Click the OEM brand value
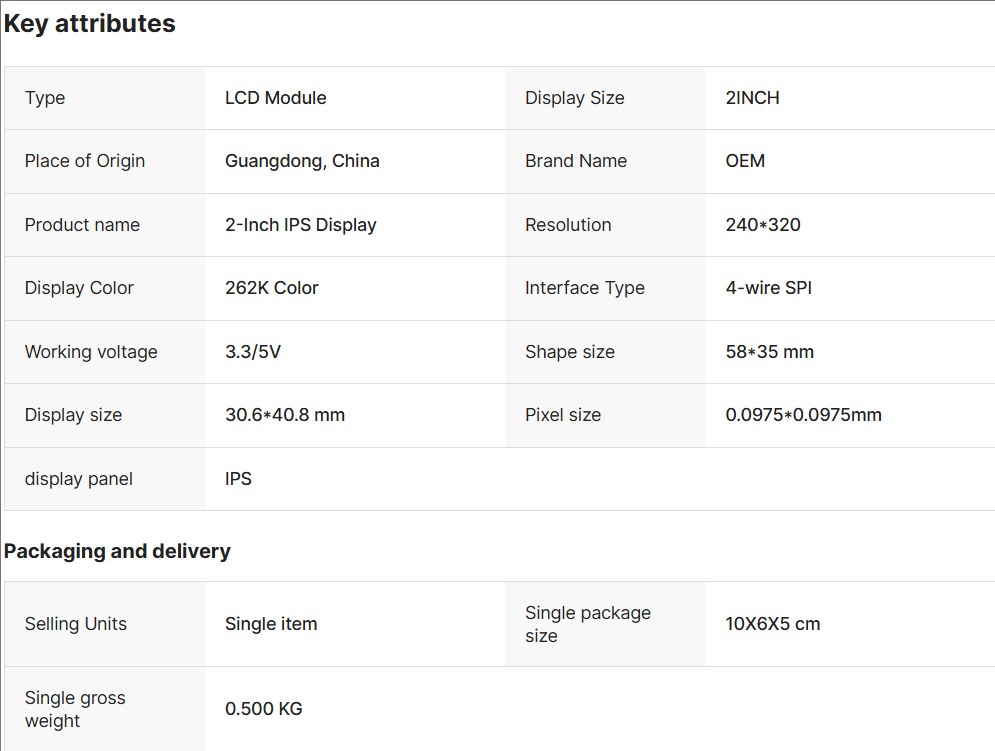 pyautogui.click(x=745, y=161)
